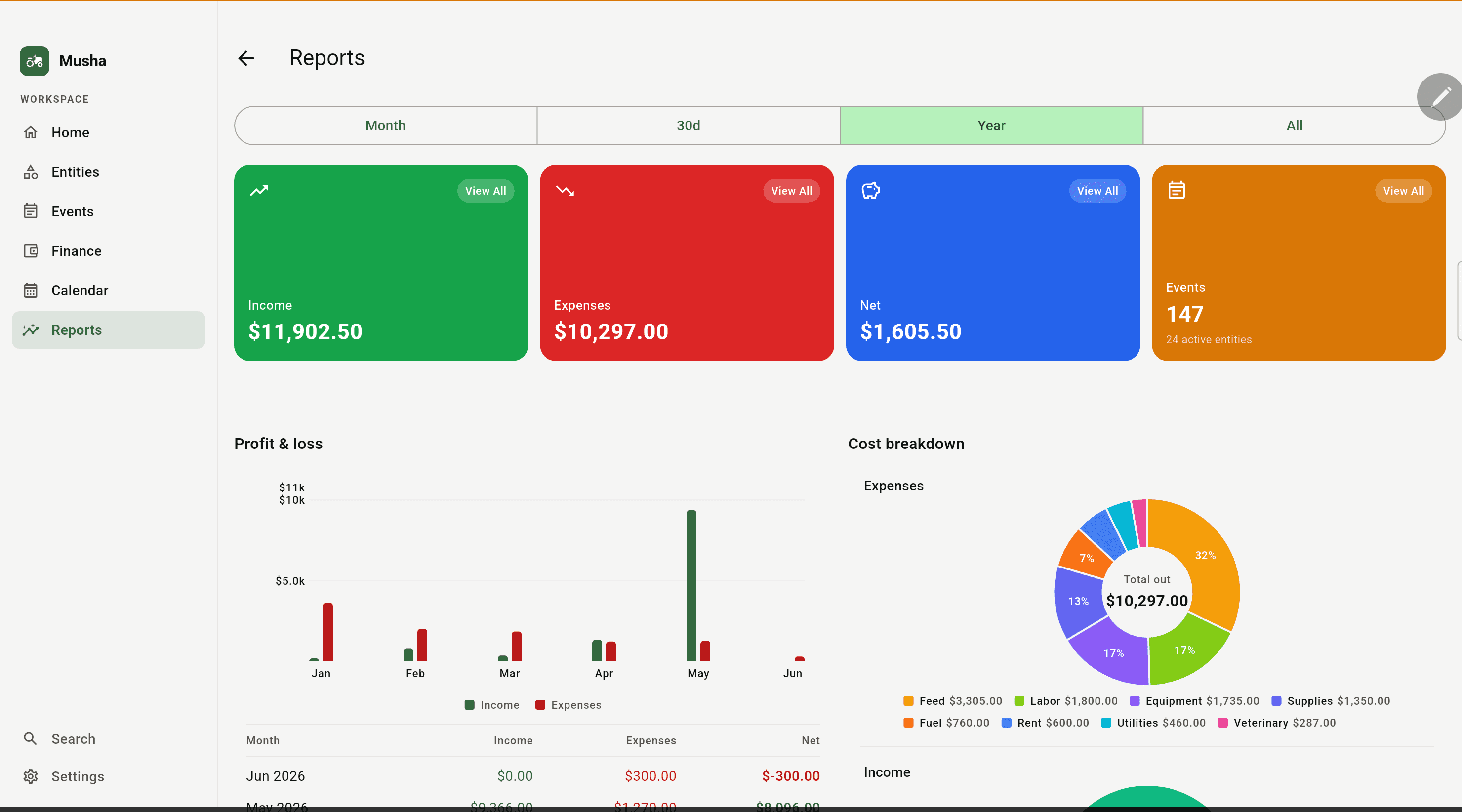Click the Home house icon
This screenshot has width=1462, height=812.
coord(31,132)
